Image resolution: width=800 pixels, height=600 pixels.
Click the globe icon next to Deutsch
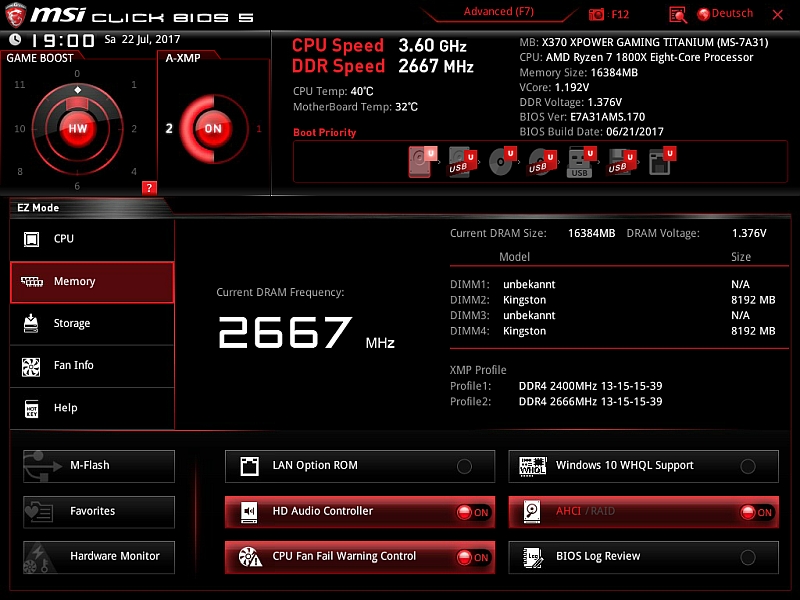704,14
